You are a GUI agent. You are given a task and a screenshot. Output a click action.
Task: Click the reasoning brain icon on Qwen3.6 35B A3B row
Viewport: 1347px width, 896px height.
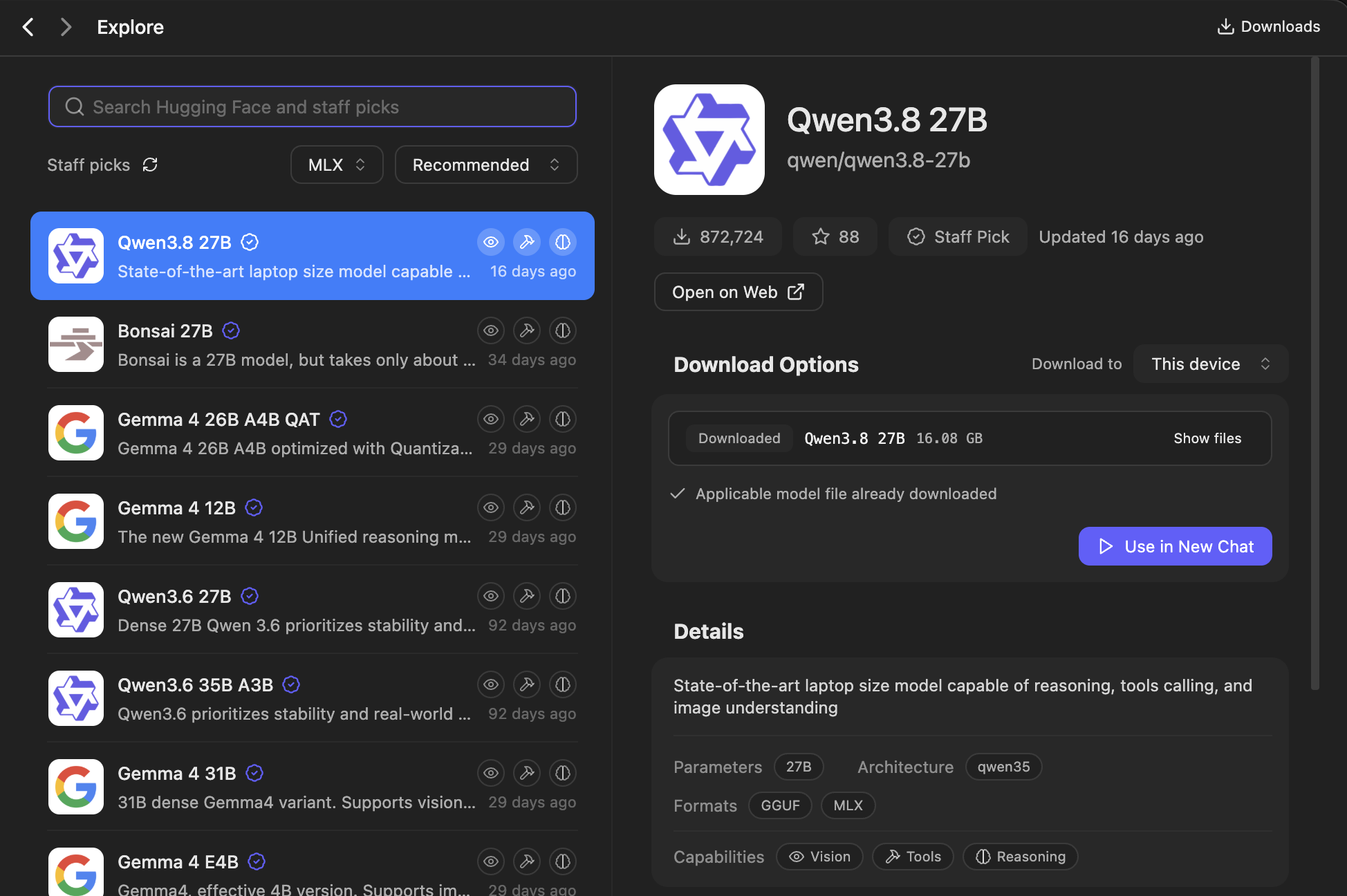point(563,684)
